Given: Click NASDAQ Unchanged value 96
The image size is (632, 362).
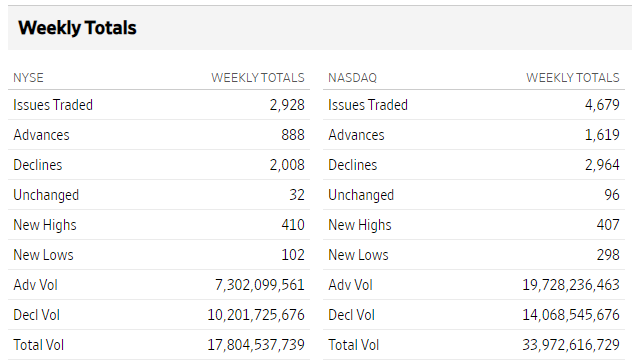Looking at the screenshot, I should pos(612,195).
